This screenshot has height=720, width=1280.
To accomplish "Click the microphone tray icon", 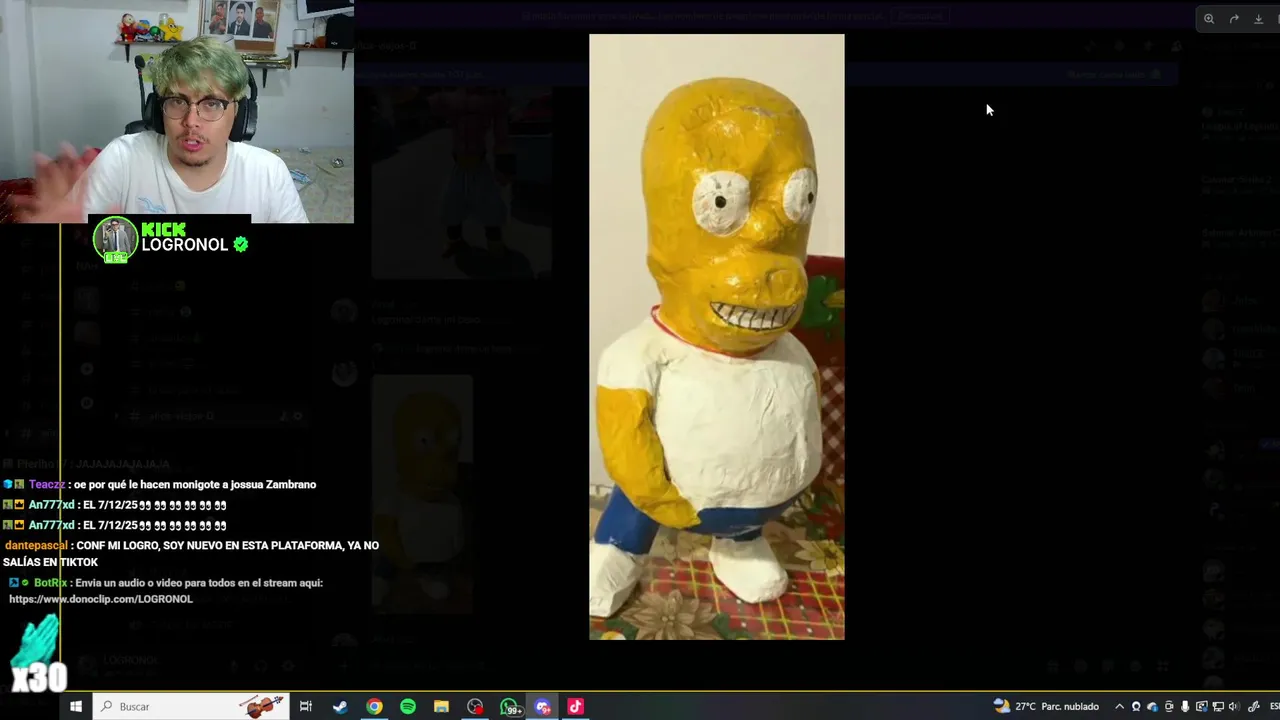I will [x=1185, y=706].
